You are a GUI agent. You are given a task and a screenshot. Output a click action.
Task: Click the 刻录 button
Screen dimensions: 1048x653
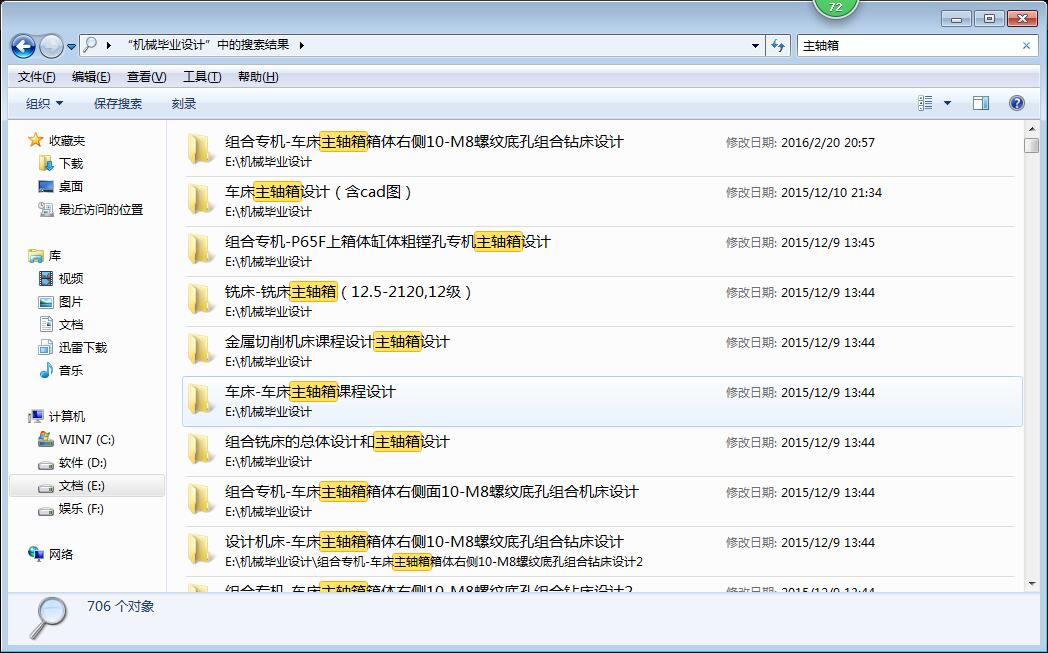coord(184,104)
